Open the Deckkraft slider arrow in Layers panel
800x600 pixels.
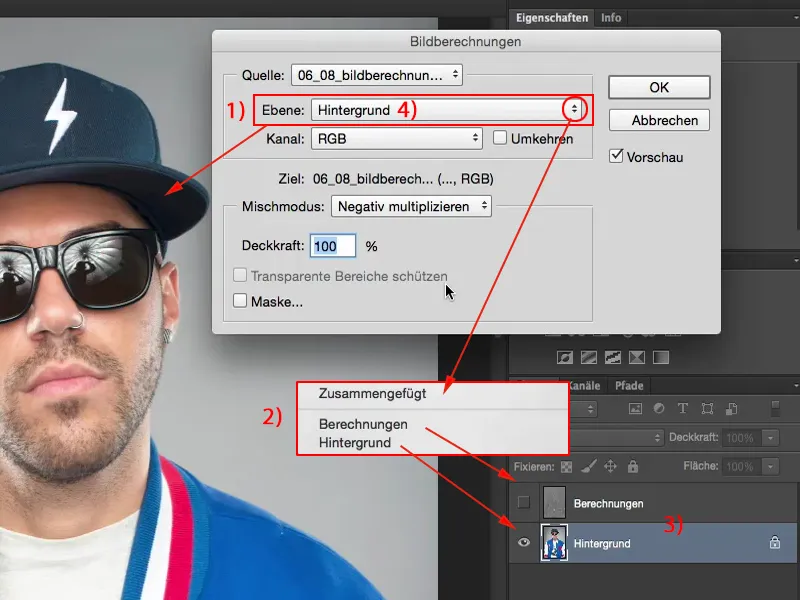(x=770, y=438)
